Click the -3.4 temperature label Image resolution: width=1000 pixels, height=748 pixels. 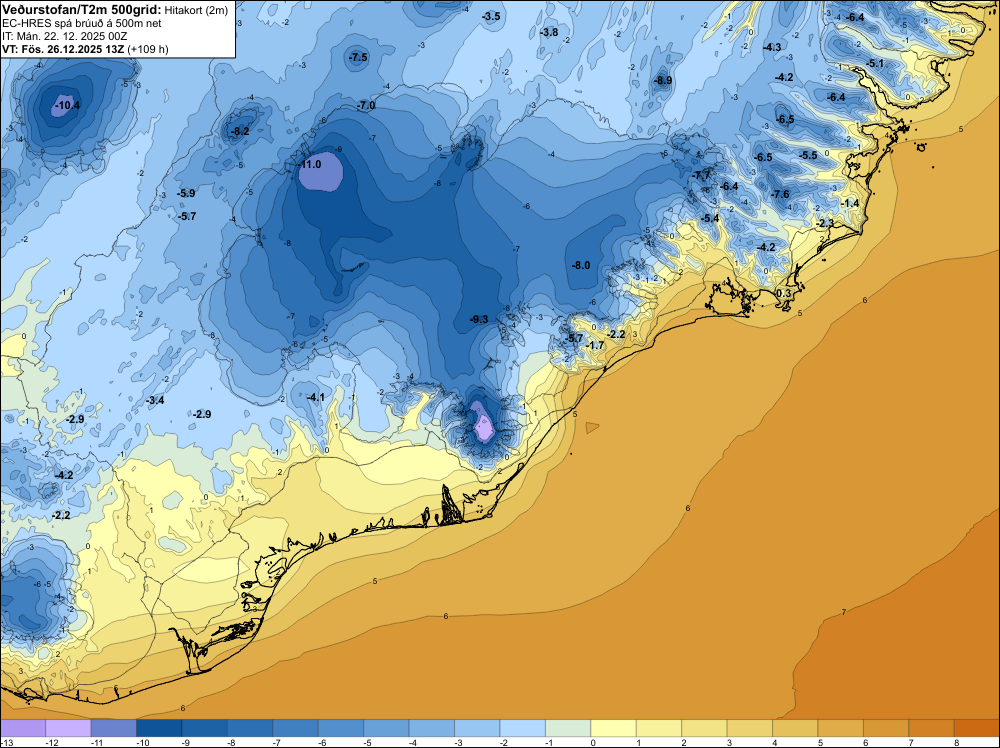(155, 400)
